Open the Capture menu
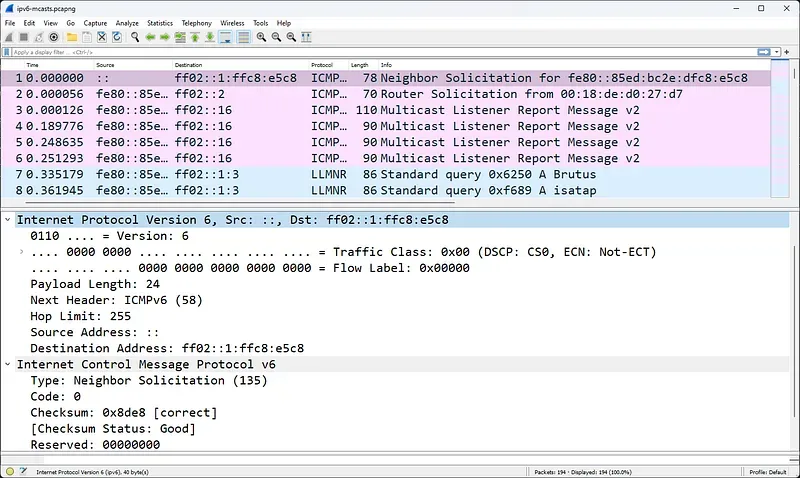This screenshot has width=800, height=478. (95, 23)
